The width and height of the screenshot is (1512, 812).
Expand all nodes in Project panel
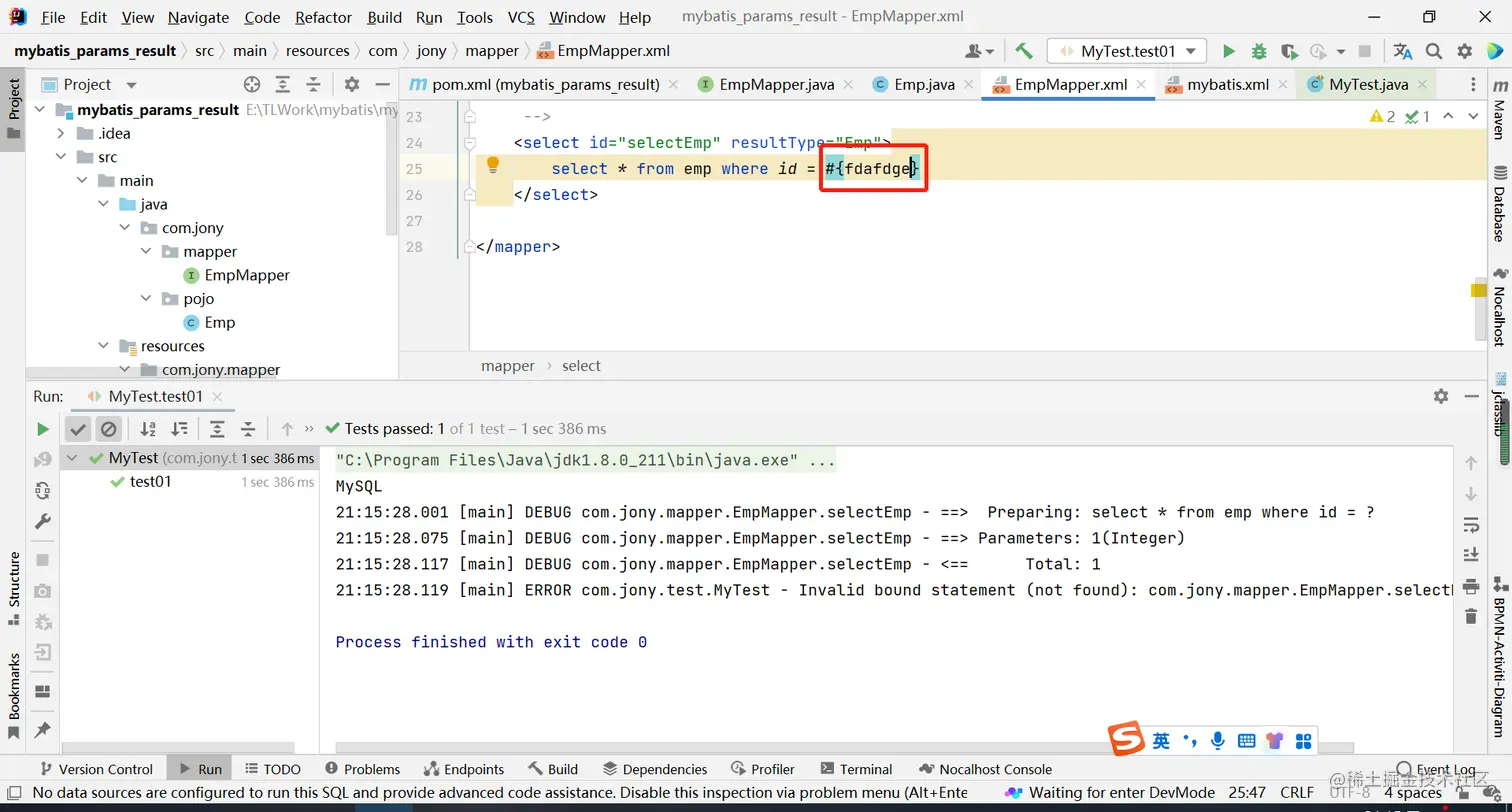[283, 85]
